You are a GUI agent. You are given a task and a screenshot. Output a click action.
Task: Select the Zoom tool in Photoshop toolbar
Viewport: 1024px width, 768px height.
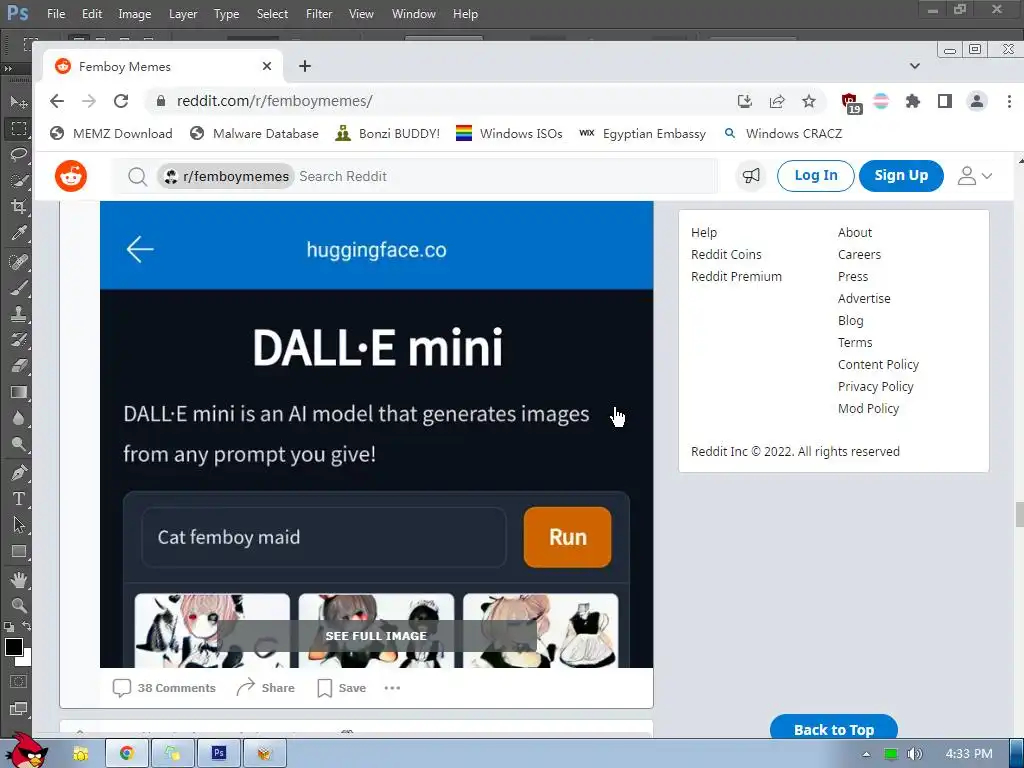18,605
